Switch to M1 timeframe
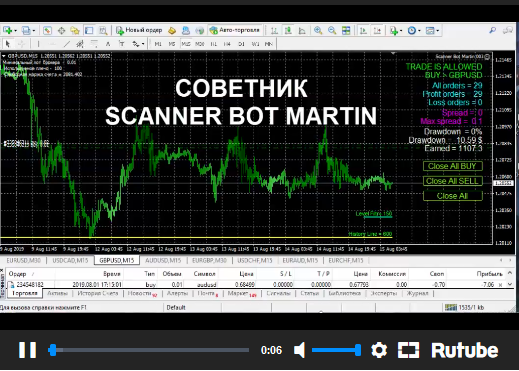The width and height of the screenshot is (519, 371). click(x=158, y=44)
